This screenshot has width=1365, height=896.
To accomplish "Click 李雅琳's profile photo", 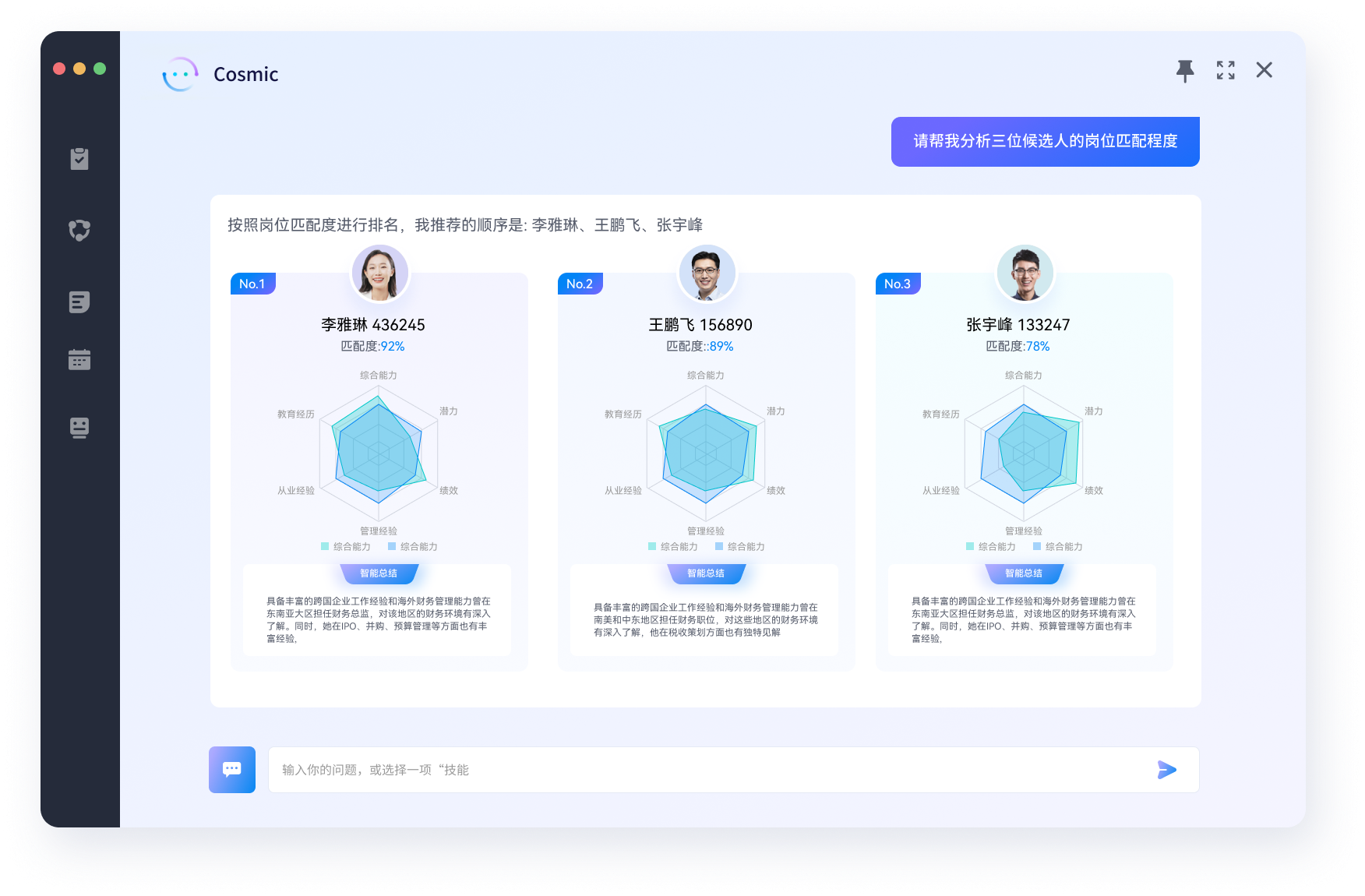I will pos(380,273).
